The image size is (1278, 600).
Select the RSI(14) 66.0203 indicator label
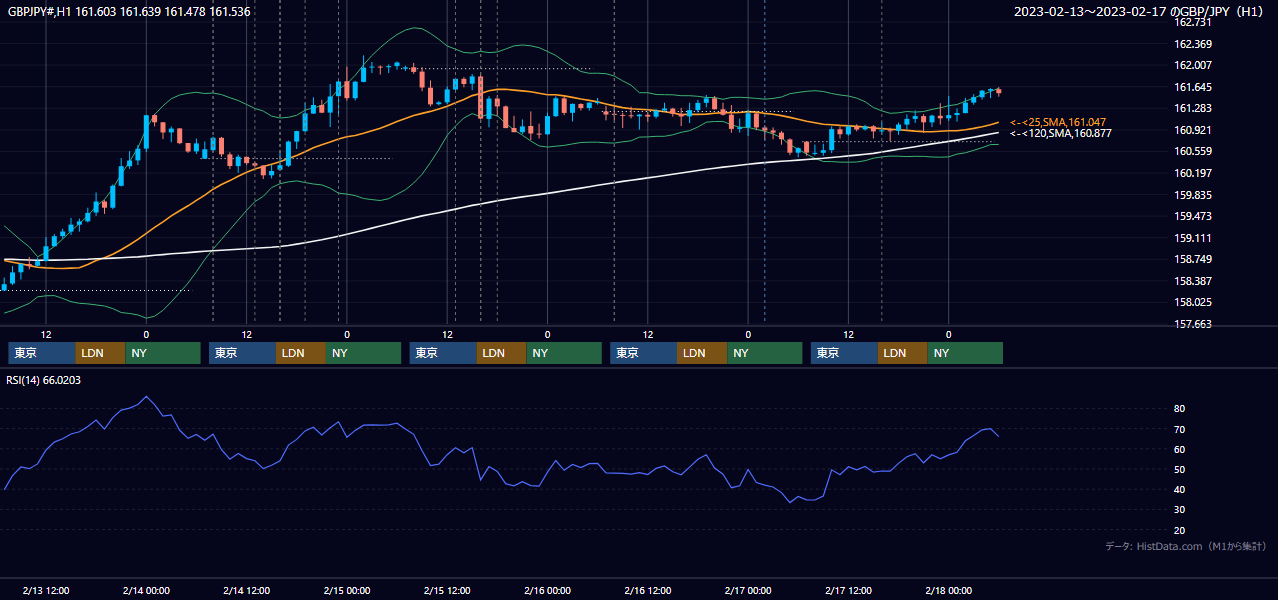coord(44,380)
